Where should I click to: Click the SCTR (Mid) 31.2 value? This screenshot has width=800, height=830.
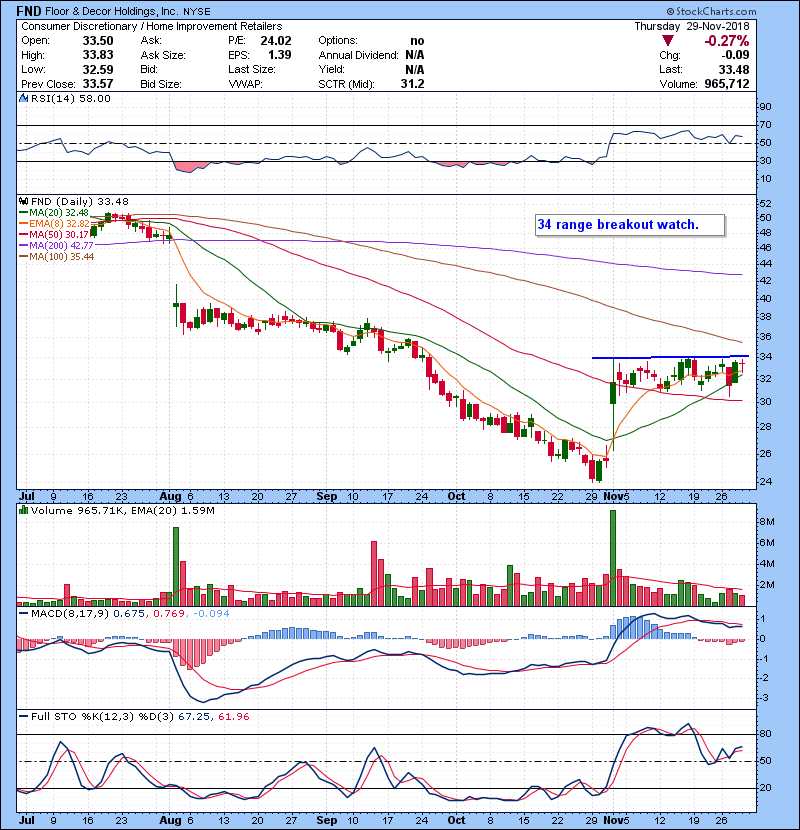[412, 84]
